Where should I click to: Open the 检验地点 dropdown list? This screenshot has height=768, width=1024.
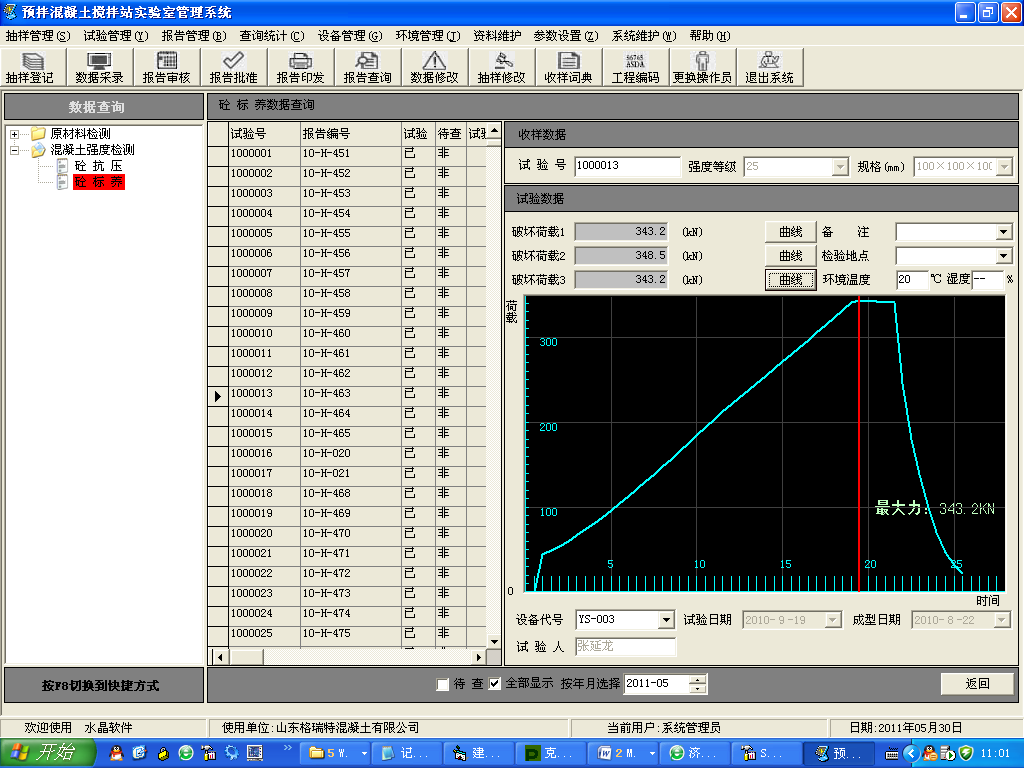pos(1004,256)
